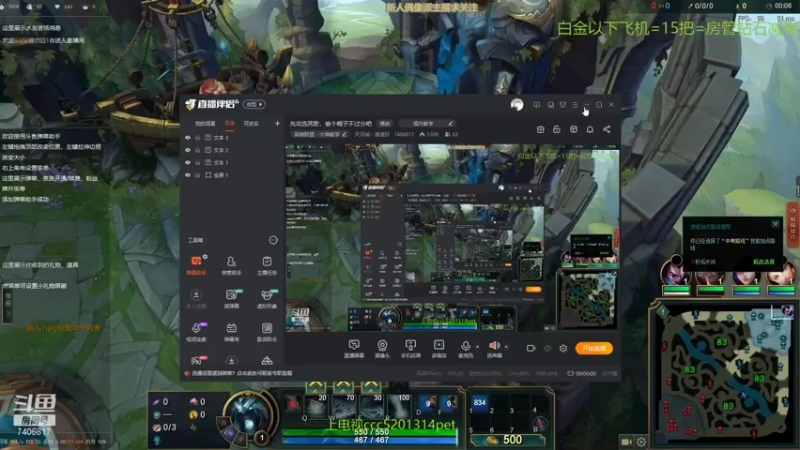This screenshot has height=450, width=800.
Task: Click the green link in the in-game popup
Action: click(764, 262)
